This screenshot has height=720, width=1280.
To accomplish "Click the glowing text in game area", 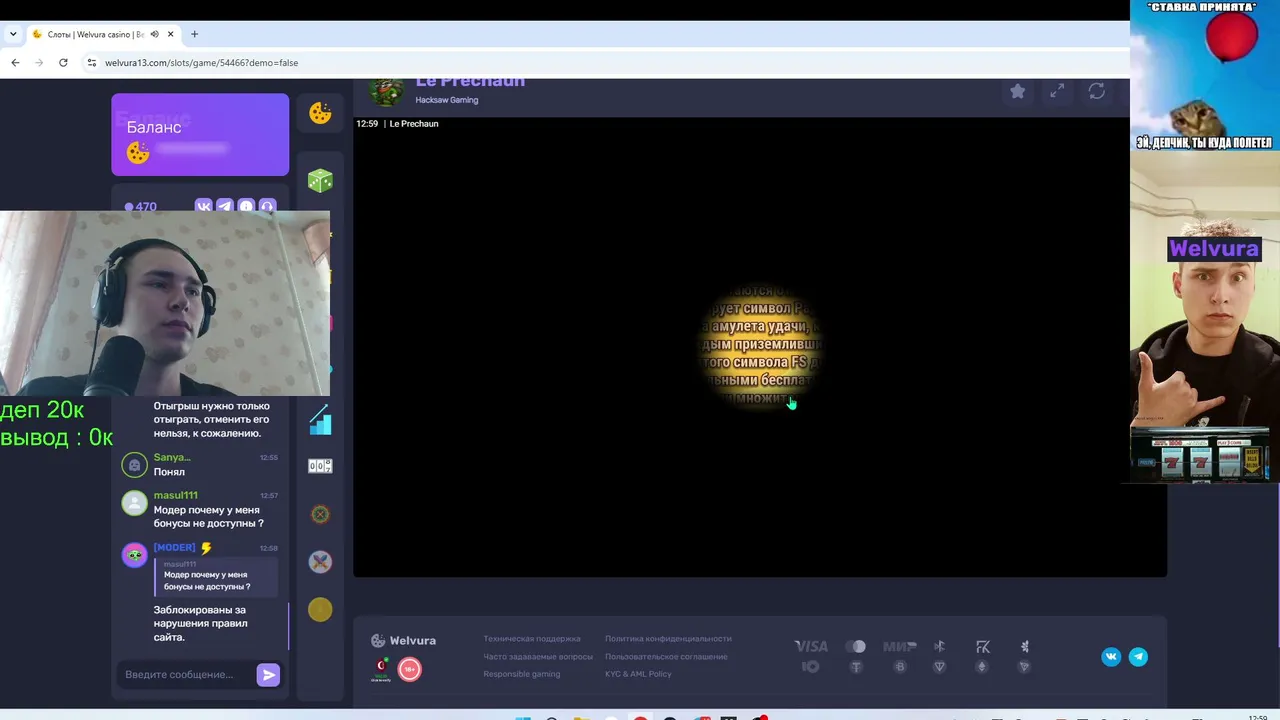I will coord(762,348).
